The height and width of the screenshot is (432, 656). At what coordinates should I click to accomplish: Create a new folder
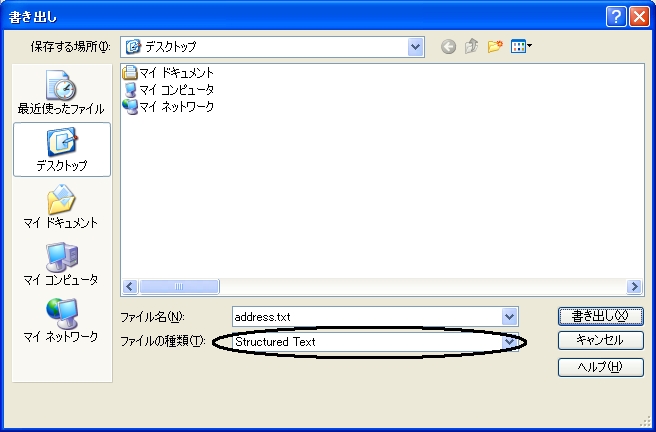495,46
